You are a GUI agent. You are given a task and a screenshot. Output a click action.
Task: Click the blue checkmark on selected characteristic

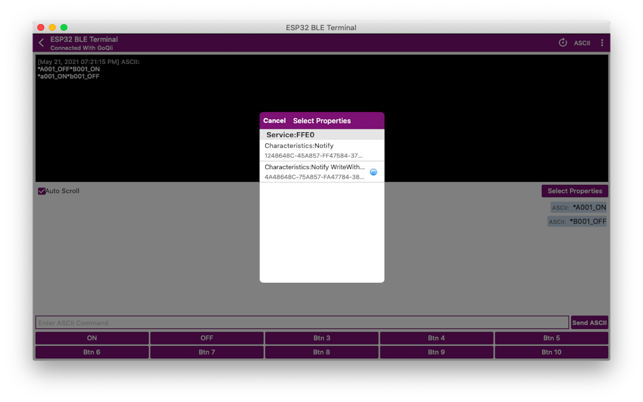373,172
